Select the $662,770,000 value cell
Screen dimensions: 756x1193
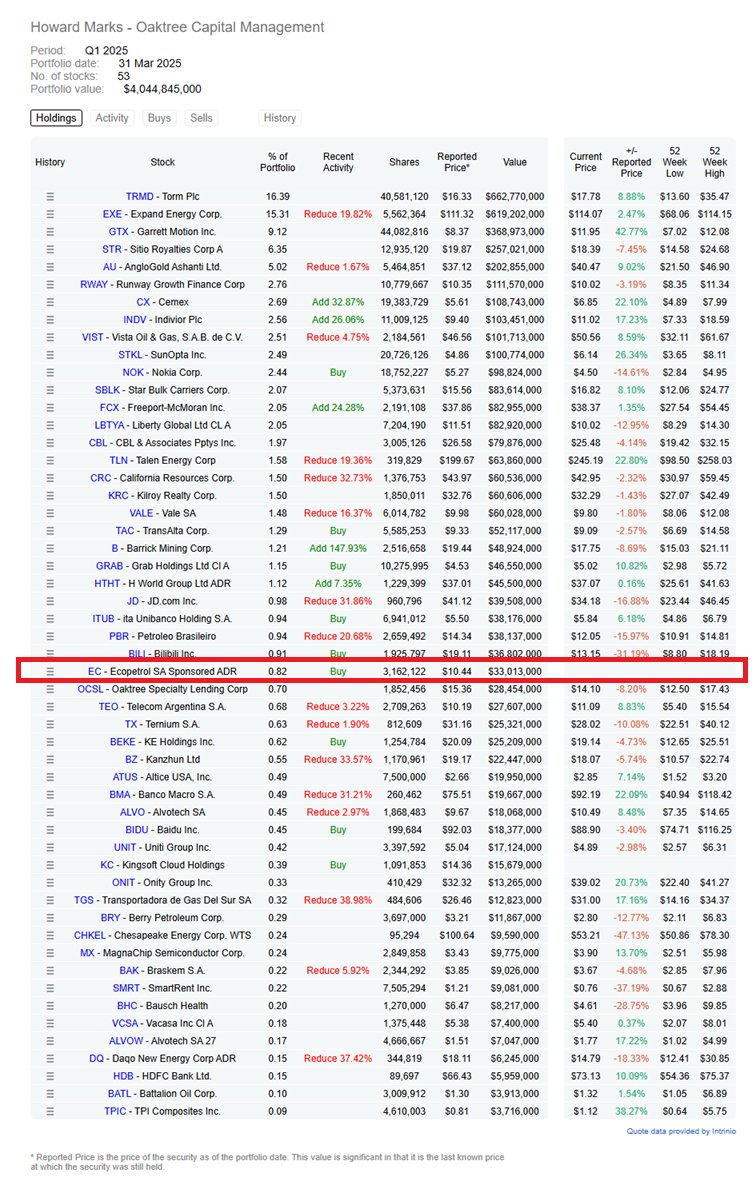517,196
